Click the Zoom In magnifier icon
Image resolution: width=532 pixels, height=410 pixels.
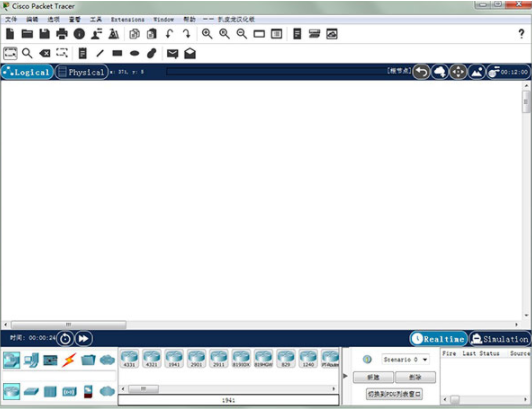pos(207,34)
